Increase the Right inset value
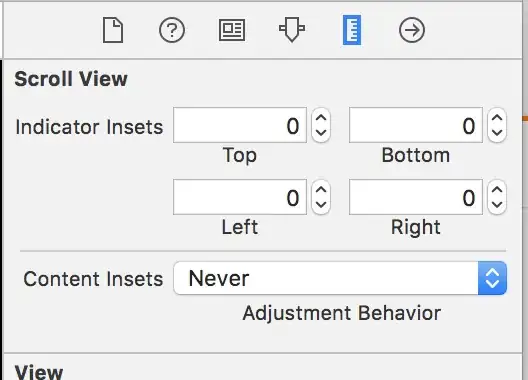The image size is (528, 380). coord(497,189)
